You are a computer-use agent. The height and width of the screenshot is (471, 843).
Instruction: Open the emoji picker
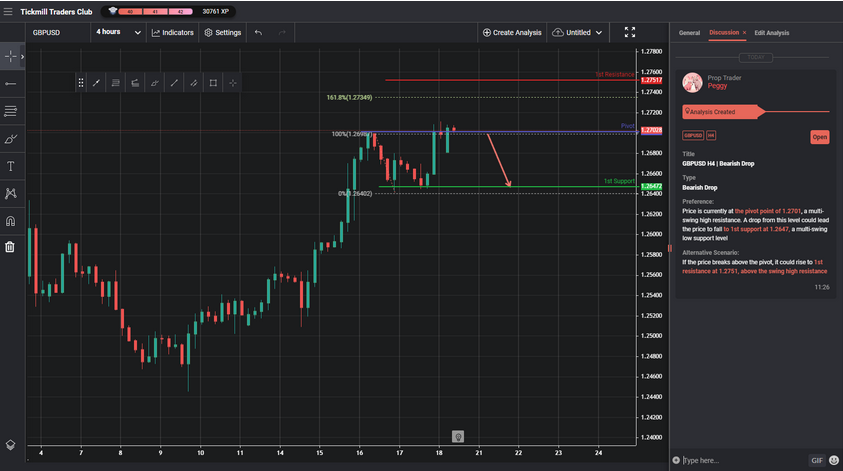pyautogui.click(x=834, y=460)
